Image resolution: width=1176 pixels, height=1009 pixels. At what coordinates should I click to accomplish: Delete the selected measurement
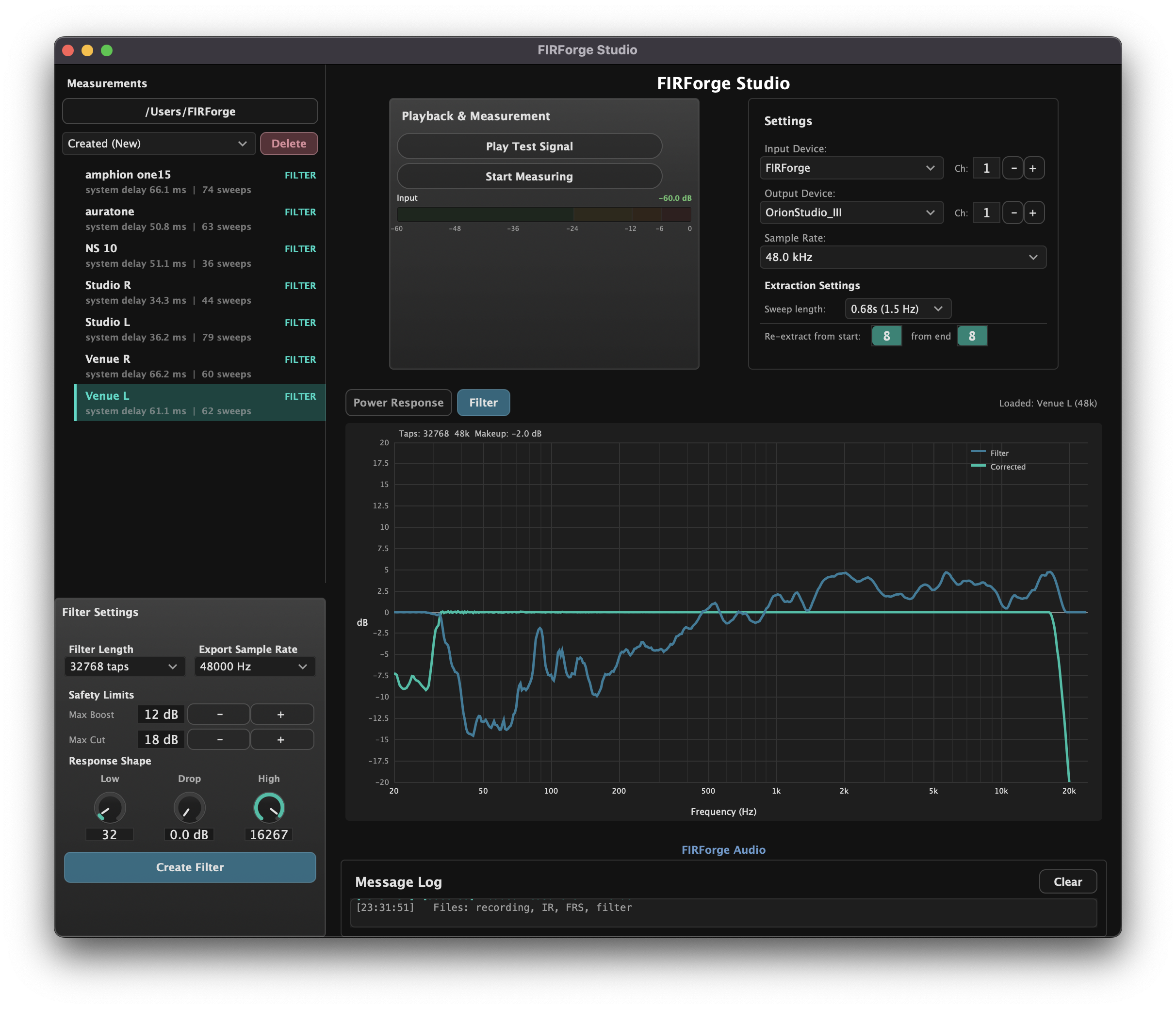click(x=289, y=144)
